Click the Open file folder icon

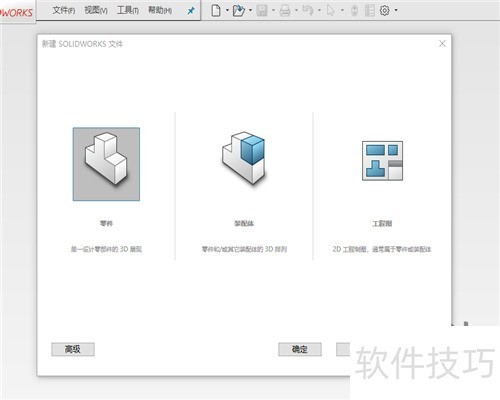(x=239, y=10)
